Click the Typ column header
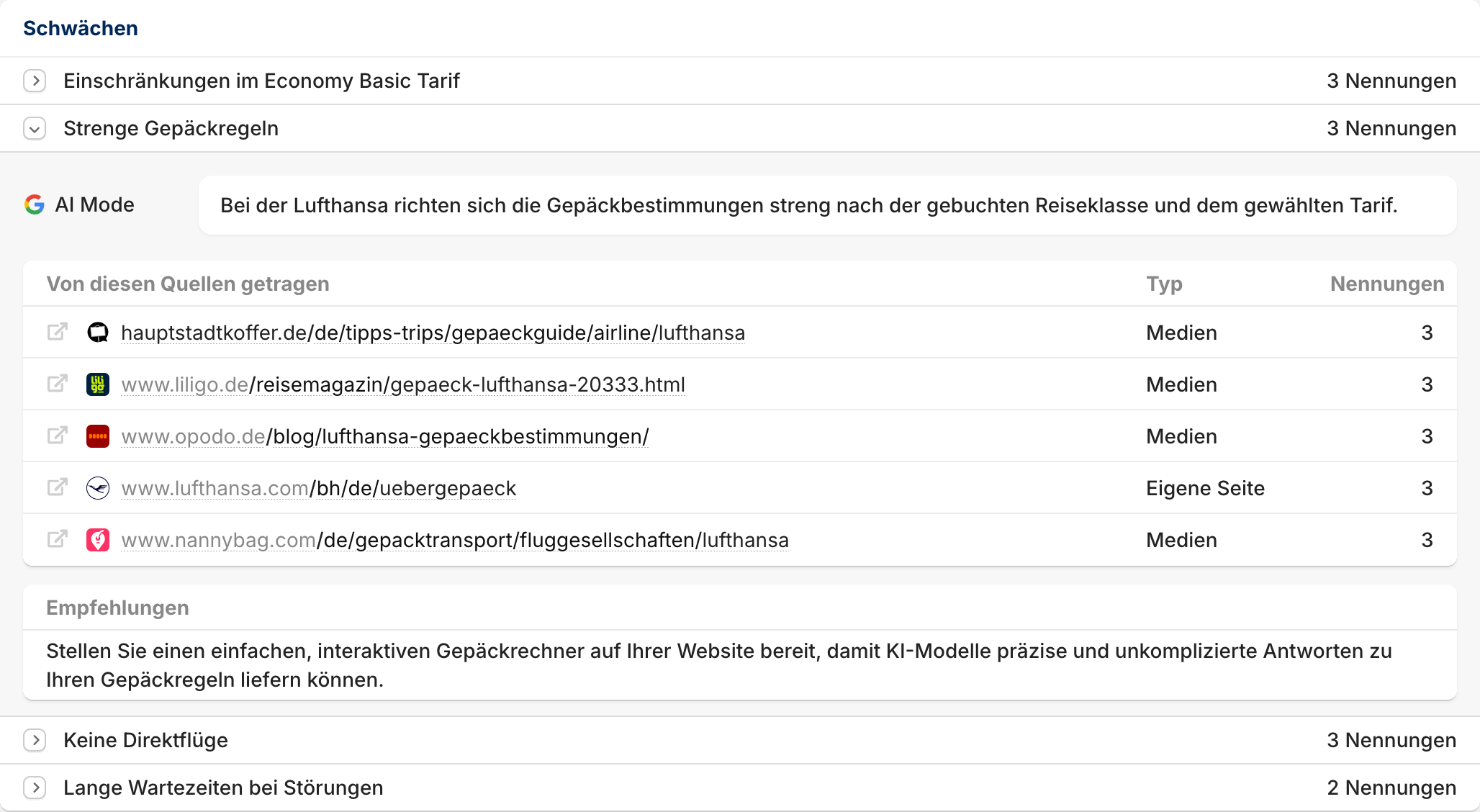 (1164, 284)
